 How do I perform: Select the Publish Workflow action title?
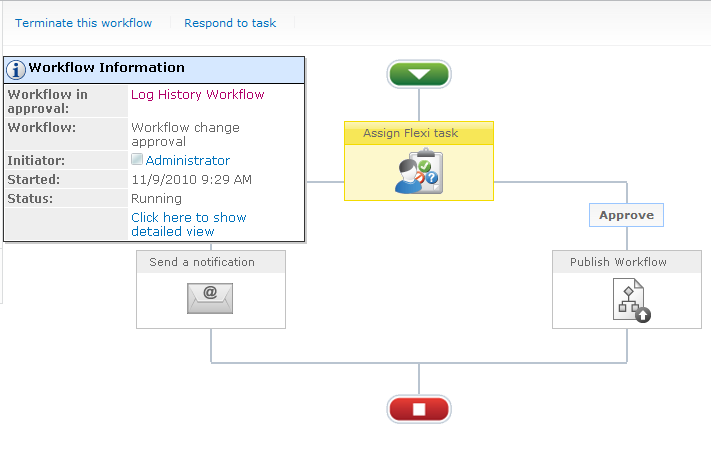pyautogui.click(x=618, y=262)
